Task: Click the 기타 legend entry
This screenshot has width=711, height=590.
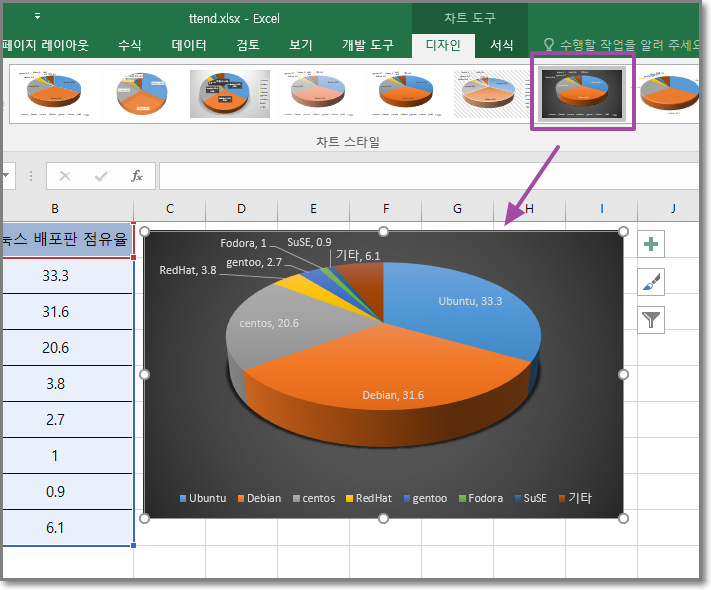Action: [575, 498]
